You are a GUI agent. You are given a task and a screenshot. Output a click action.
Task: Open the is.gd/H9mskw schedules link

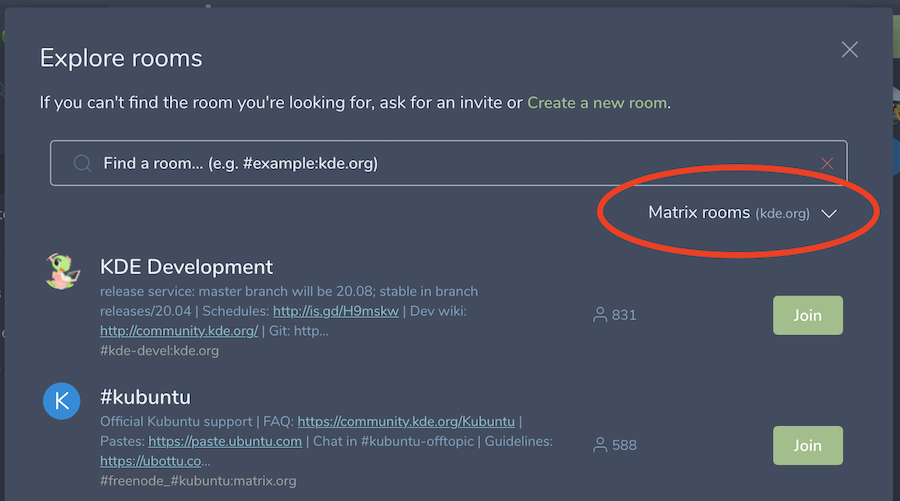(x=335, y=311)
